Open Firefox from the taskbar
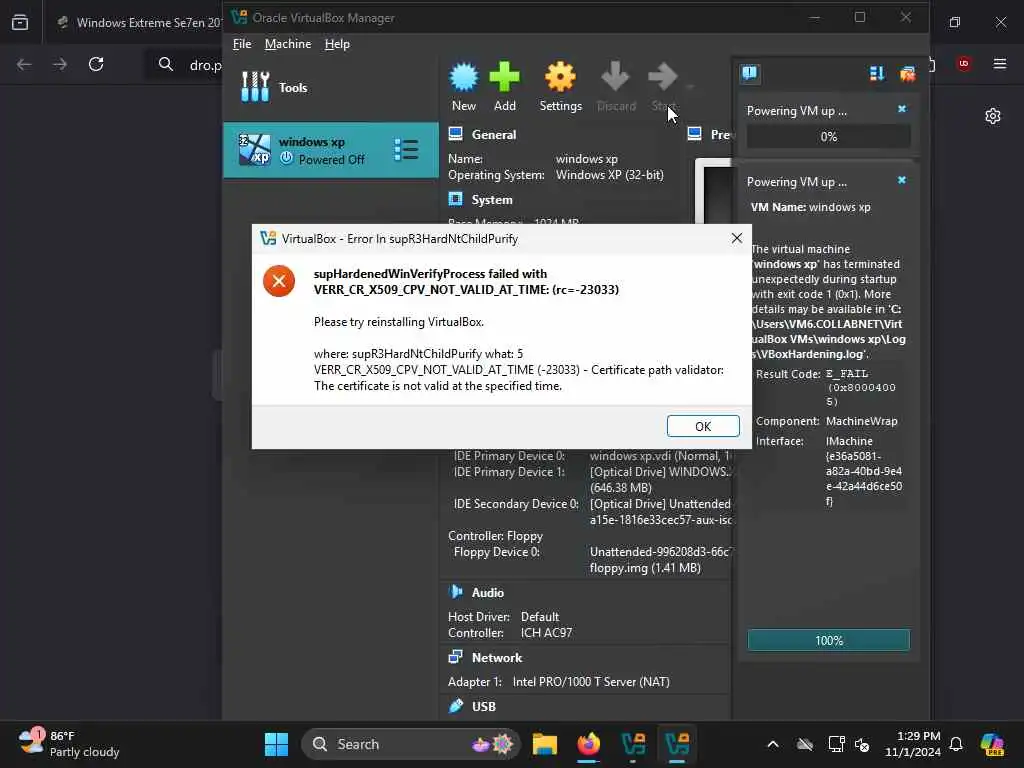 [588, 744]
